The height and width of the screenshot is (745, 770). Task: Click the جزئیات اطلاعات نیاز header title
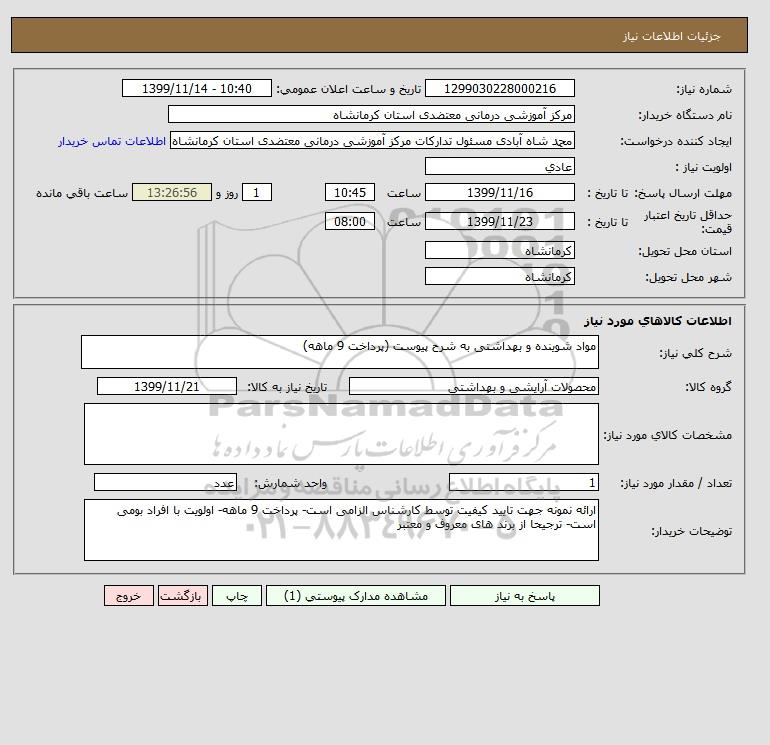click(671, 36)
